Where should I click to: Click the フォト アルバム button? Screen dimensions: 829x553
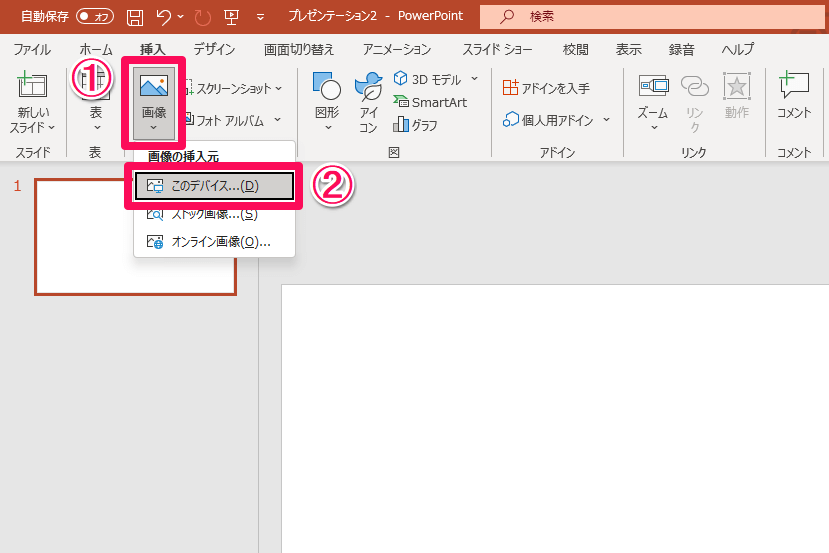click(x=224, y=120)
